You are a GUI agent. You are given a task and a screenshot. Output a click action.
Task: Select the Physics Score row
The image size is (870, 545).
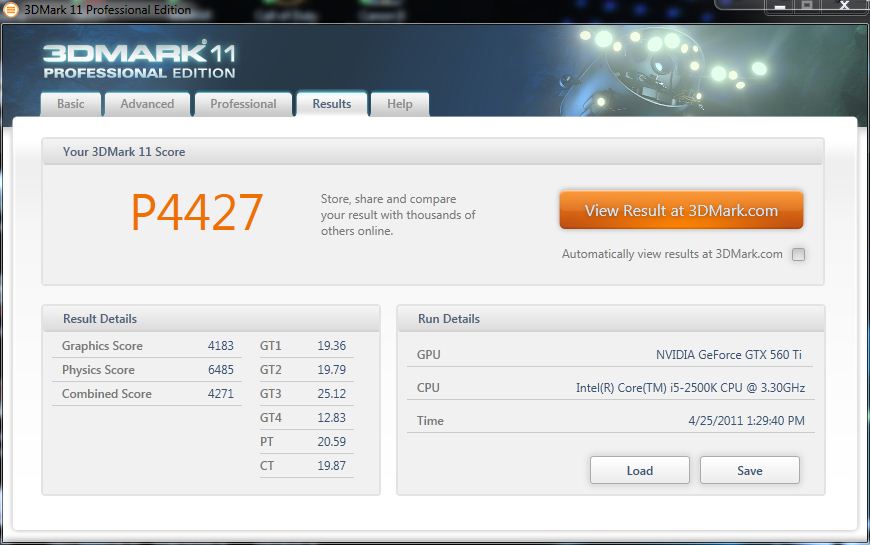point(147,370)
